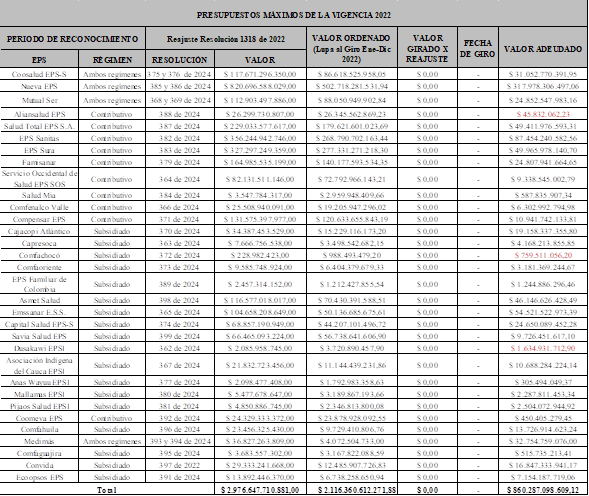589x496 pixels.
Task: Select the title cell 'PRESUPUESTOS MAXIMOS DE LA VIGENCIA 2022'
Action: pyautogui.click(x=293, y=15)
